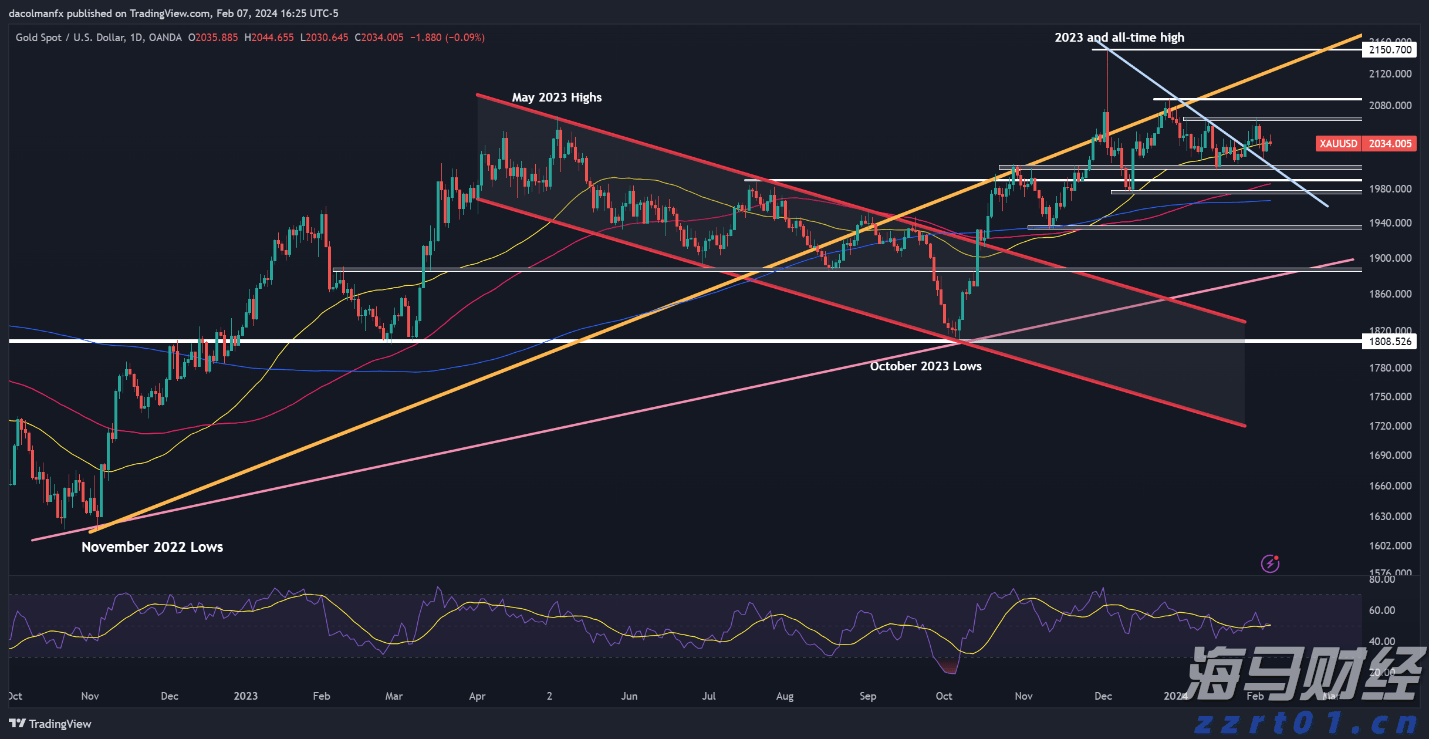1429x739 pixels.
Task: Click the 2080.000 mark on price axis
Action: pos(1390,106)
